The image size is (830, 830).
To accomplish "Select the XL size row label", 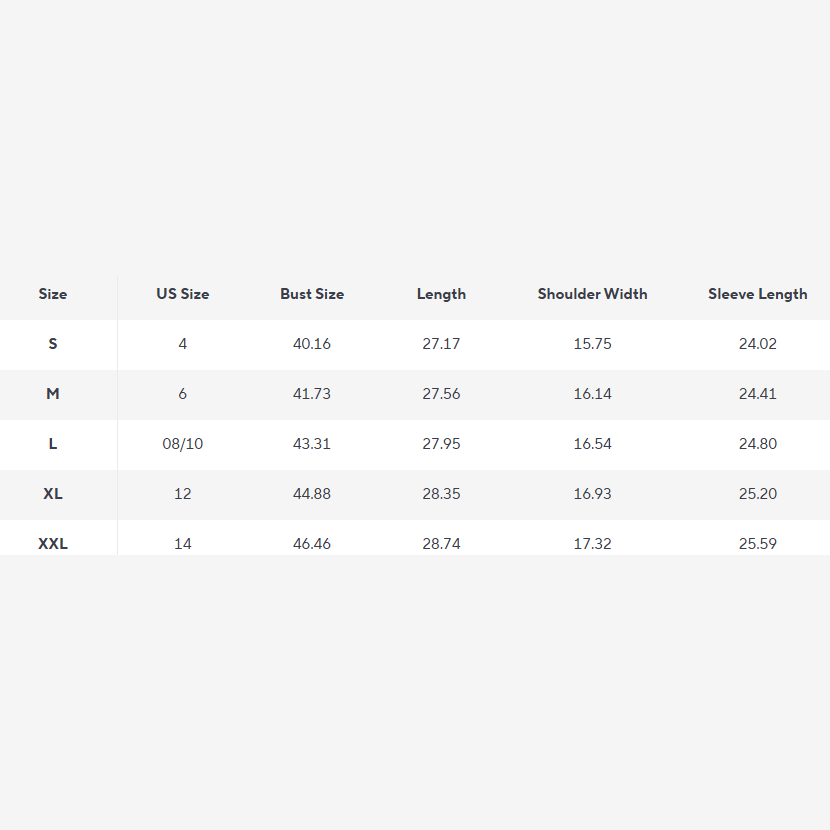I will [53, 493].
